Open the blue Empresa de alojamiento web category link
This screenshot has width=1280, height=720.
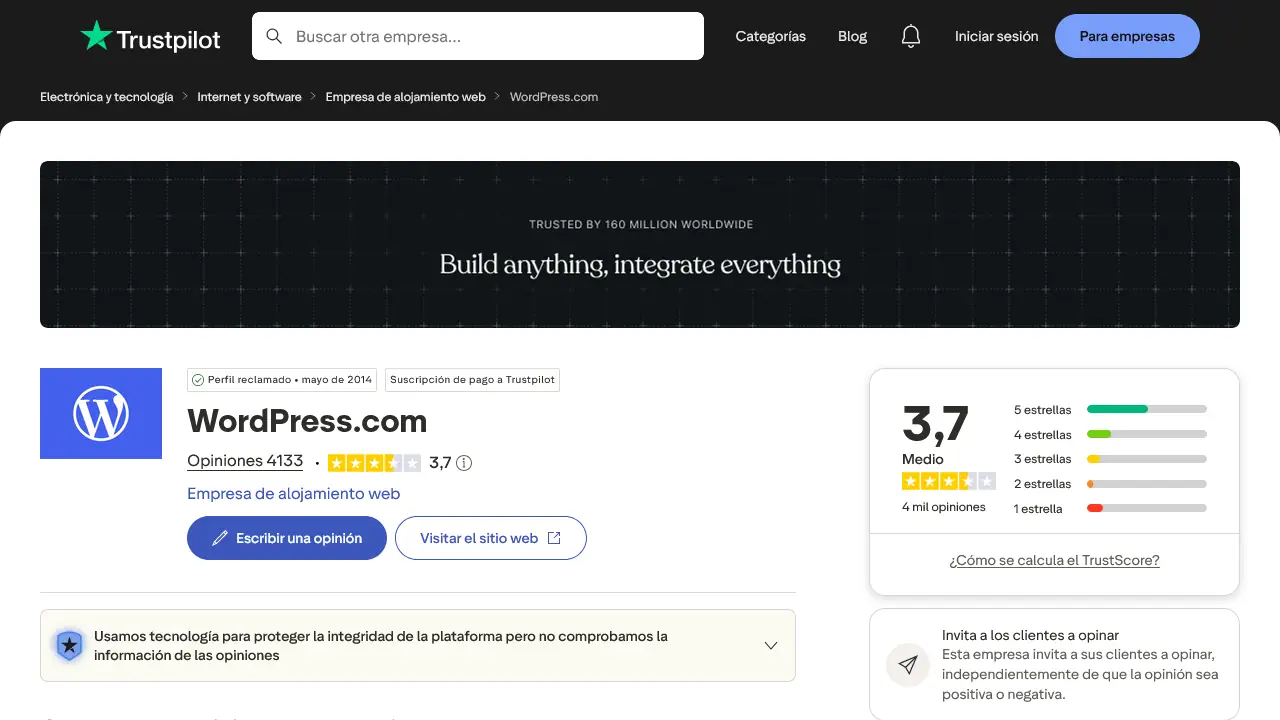point(294,493)
